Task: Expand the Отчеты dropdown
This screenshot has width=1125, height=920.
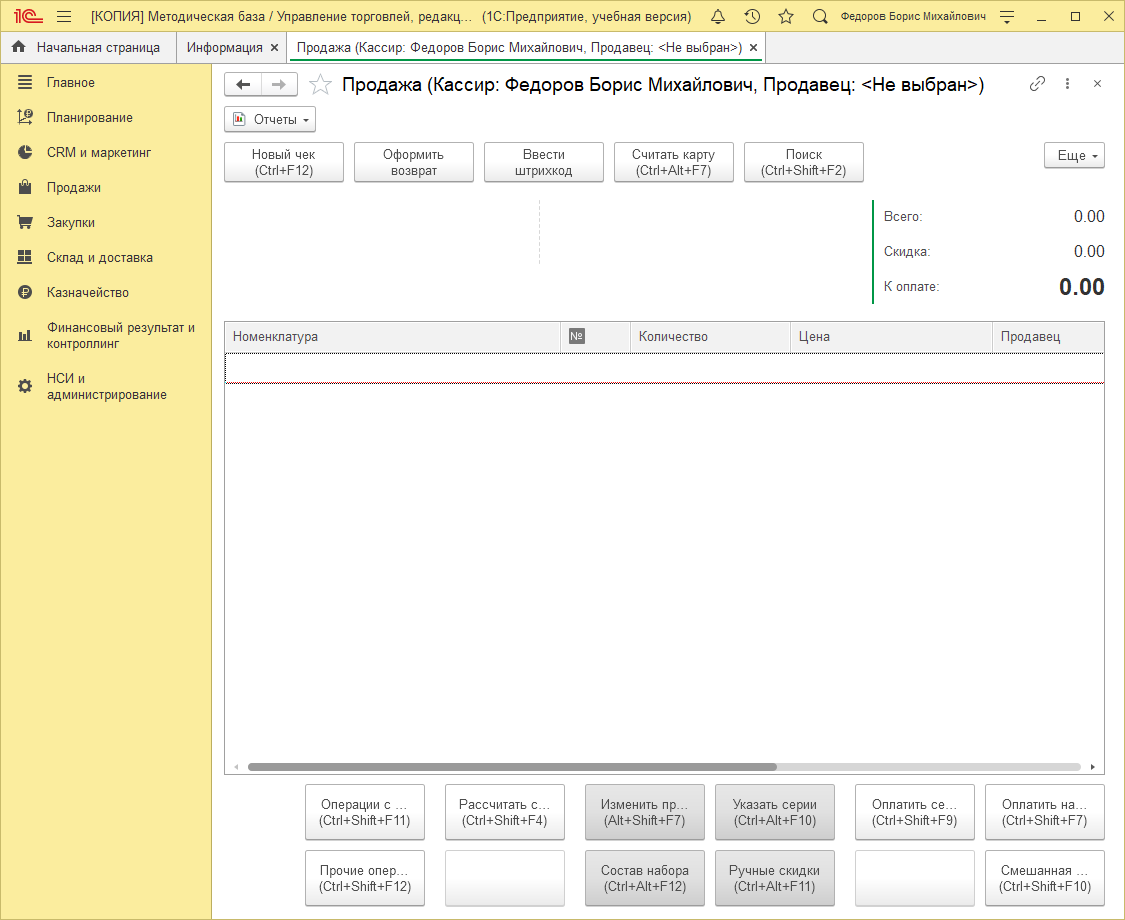Action: point(270,120)
